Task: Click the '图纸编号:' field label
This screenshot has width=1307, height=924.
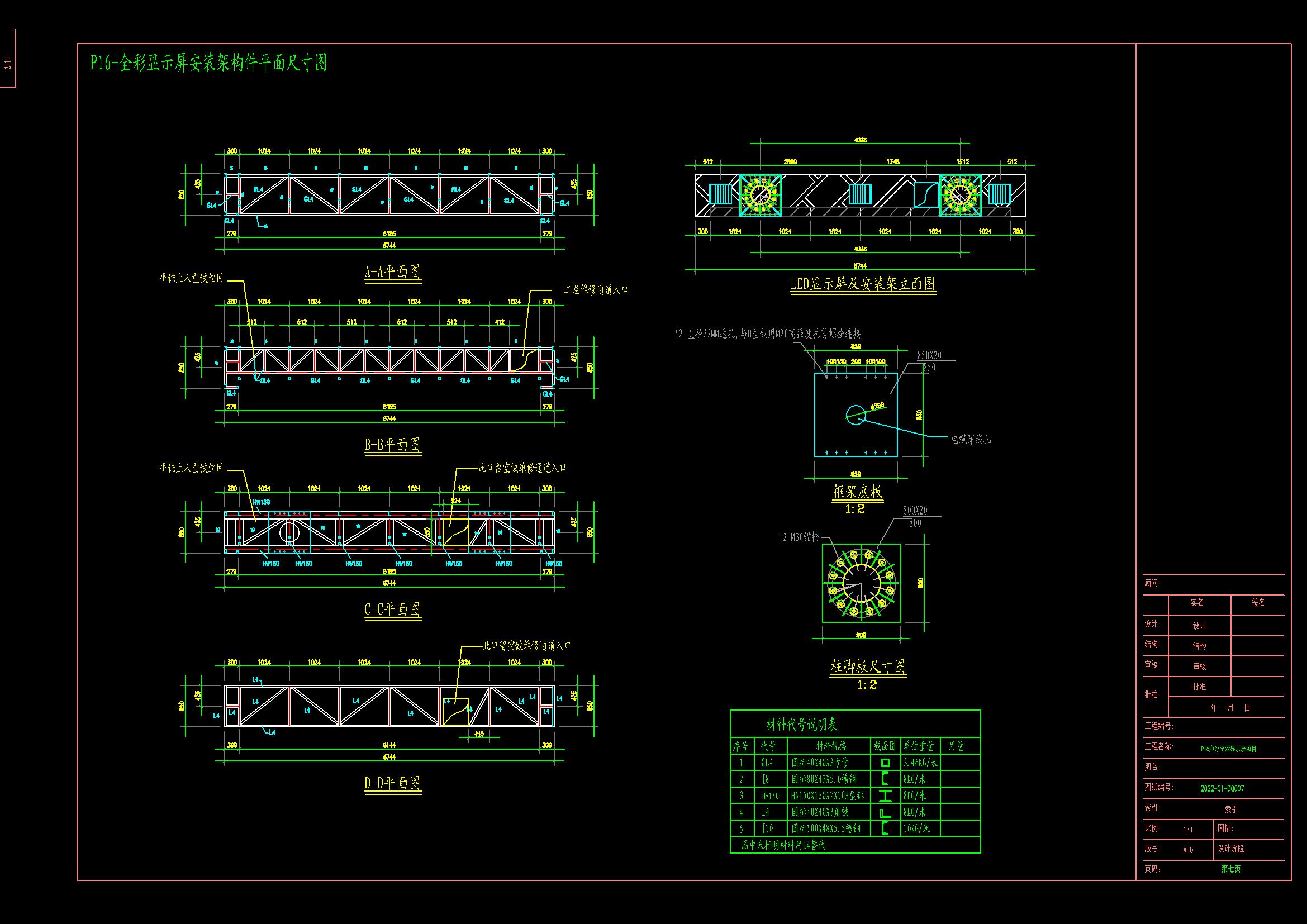Action: point(1158,788)
